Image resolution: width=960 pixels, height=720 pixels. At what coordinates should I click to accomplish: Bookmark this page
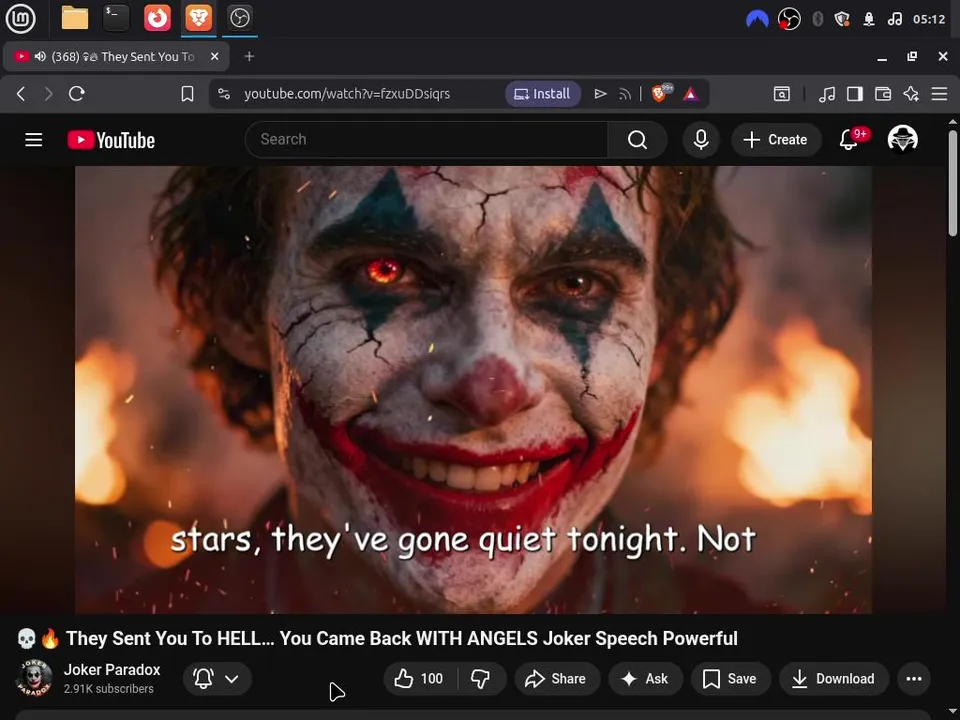(x=187, y=94)
